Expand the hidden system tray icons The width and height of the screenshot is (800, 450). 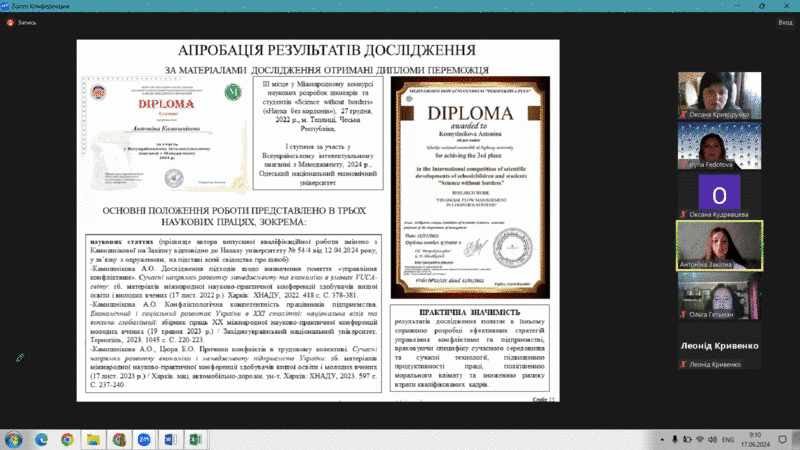(661, 439)
